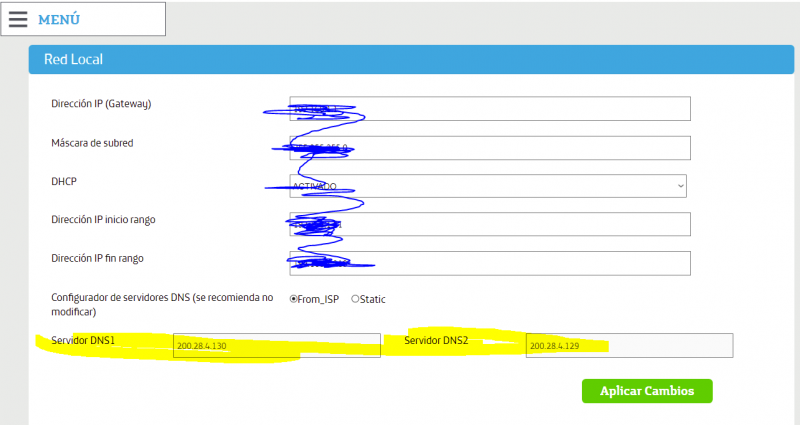Click the Dirección IP inicio rango field
Image resolution: width=800 pixels, height=425 pixels.
489,224
